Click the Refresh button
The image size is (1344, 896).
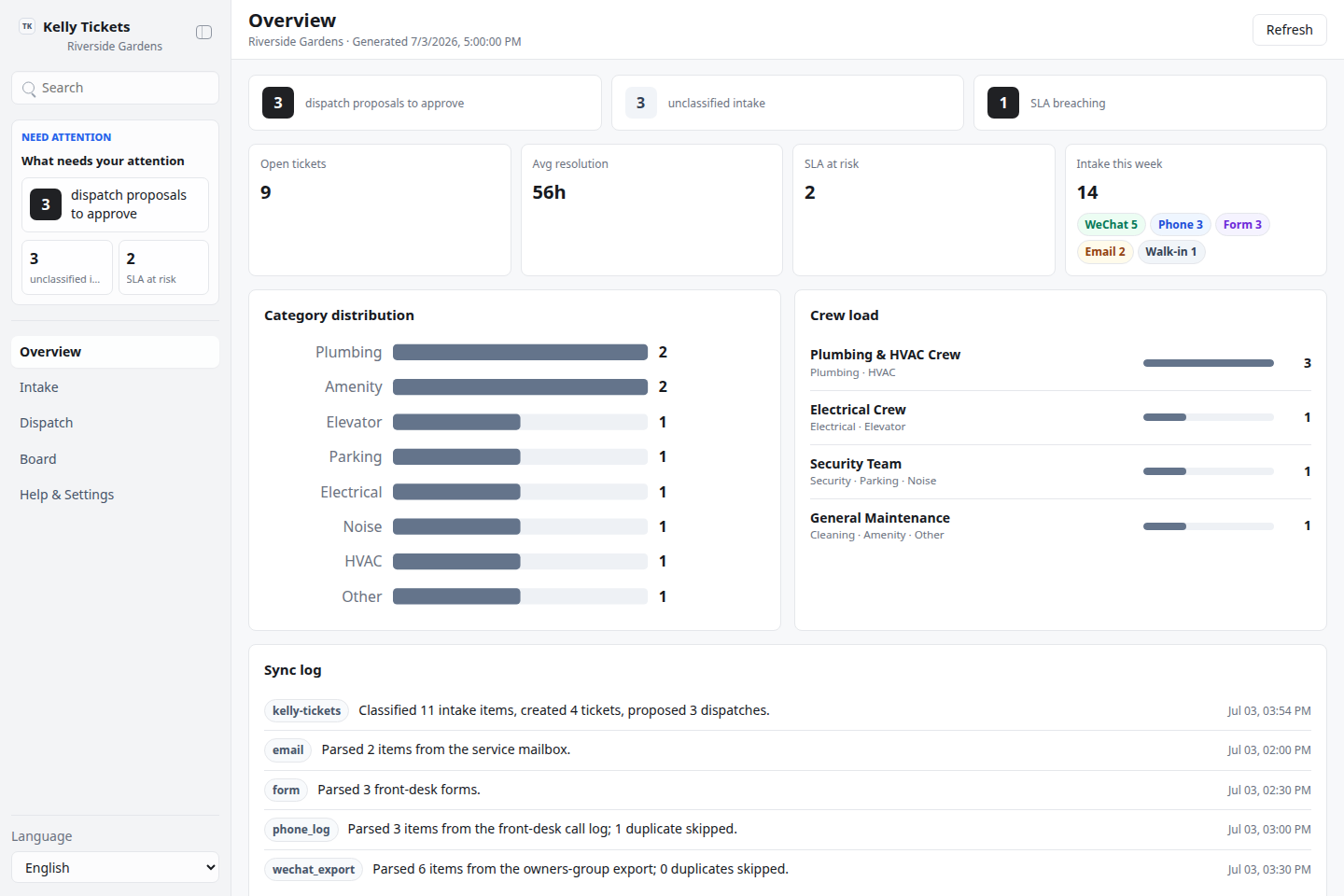[1289, 30]
